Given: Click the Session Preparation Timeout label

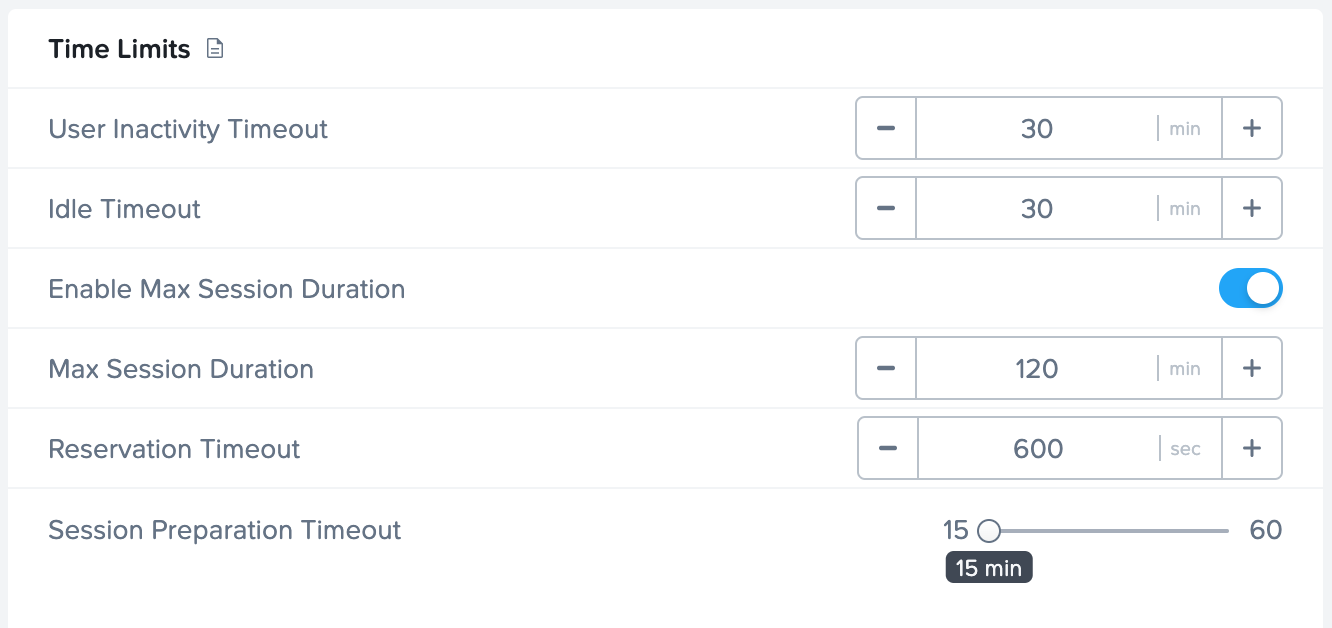Looking at the screenshot, I should pyautogui.click(x=224, y=530).
